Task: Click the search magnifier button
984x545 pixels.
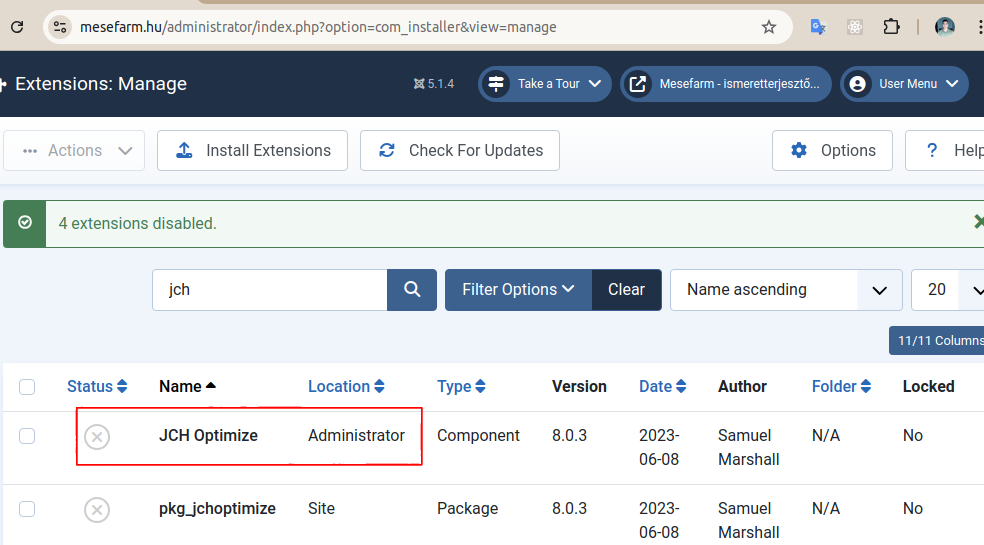Action: 412,289
